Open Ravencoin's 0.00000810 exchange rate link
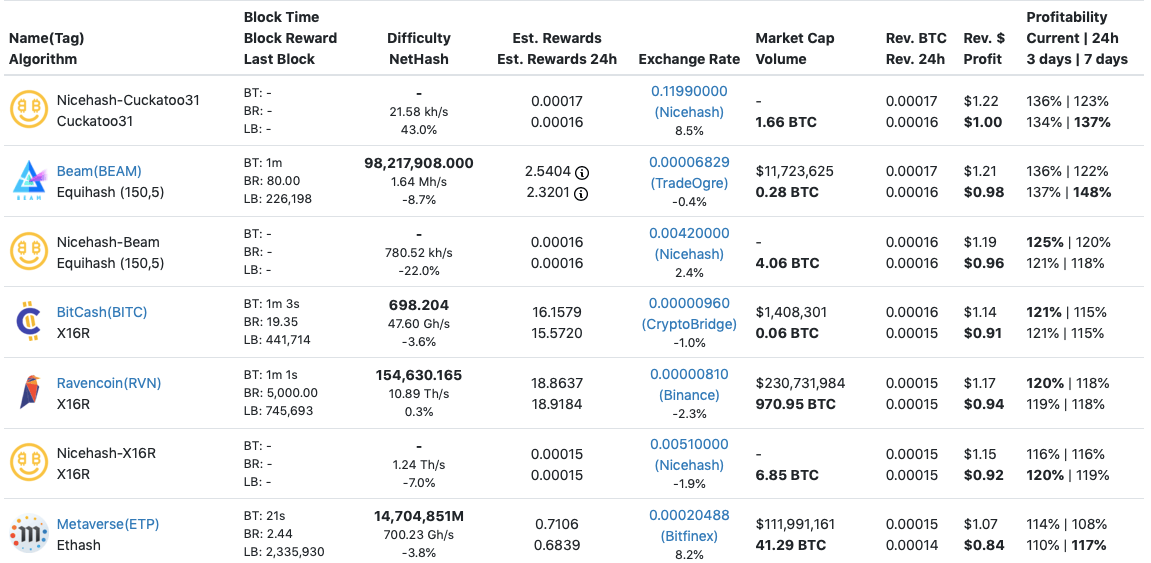Viewport: 1151px width, 563px height. (x=689, y=374)
